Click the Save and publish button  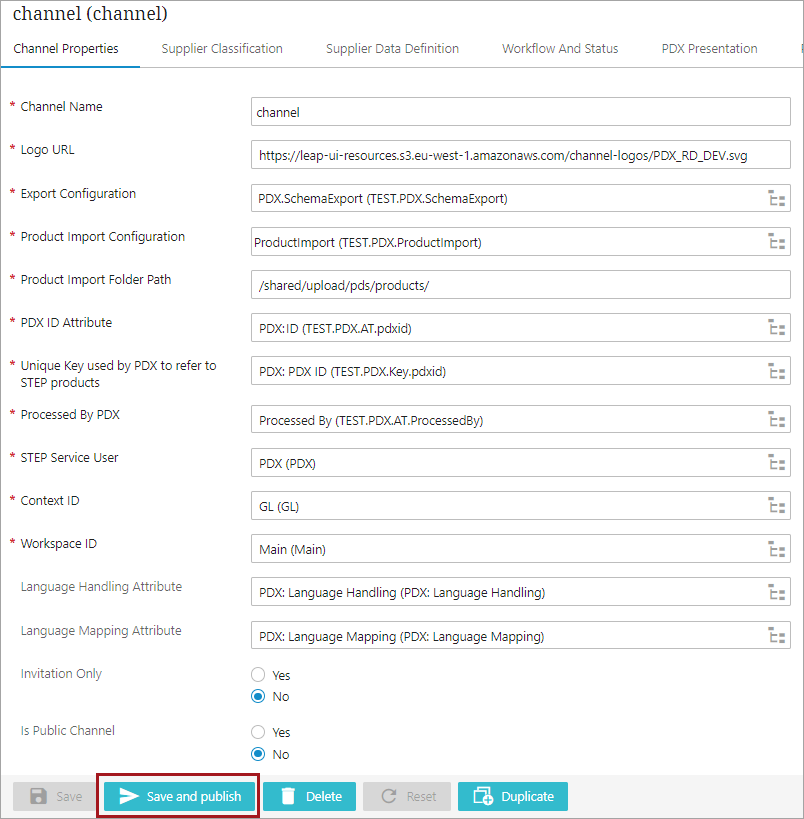point(180,796)
